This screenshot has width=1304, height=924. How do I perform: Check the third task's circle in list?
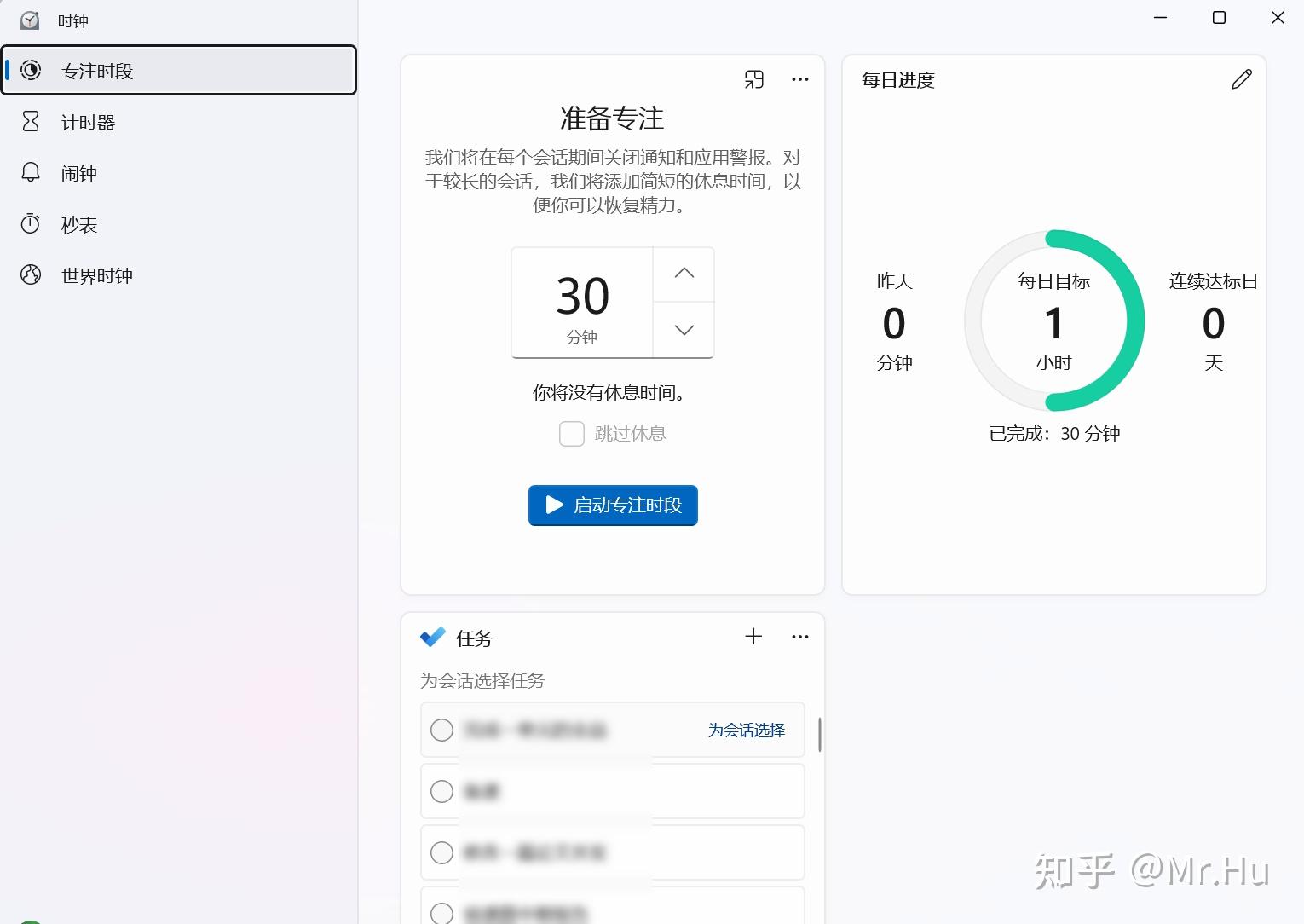point(441,852)
